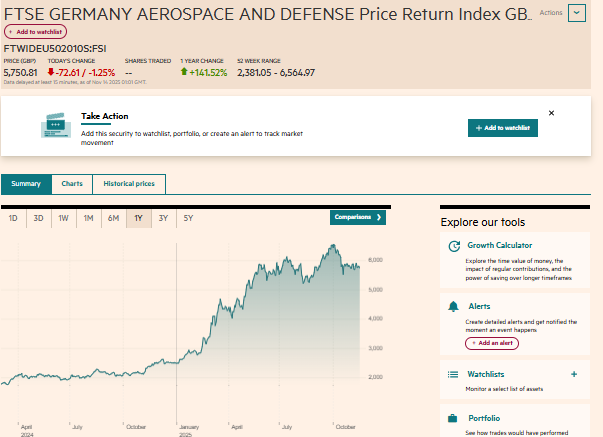
Task: Choose the 3Y chart range
Action: click(163, 218)
